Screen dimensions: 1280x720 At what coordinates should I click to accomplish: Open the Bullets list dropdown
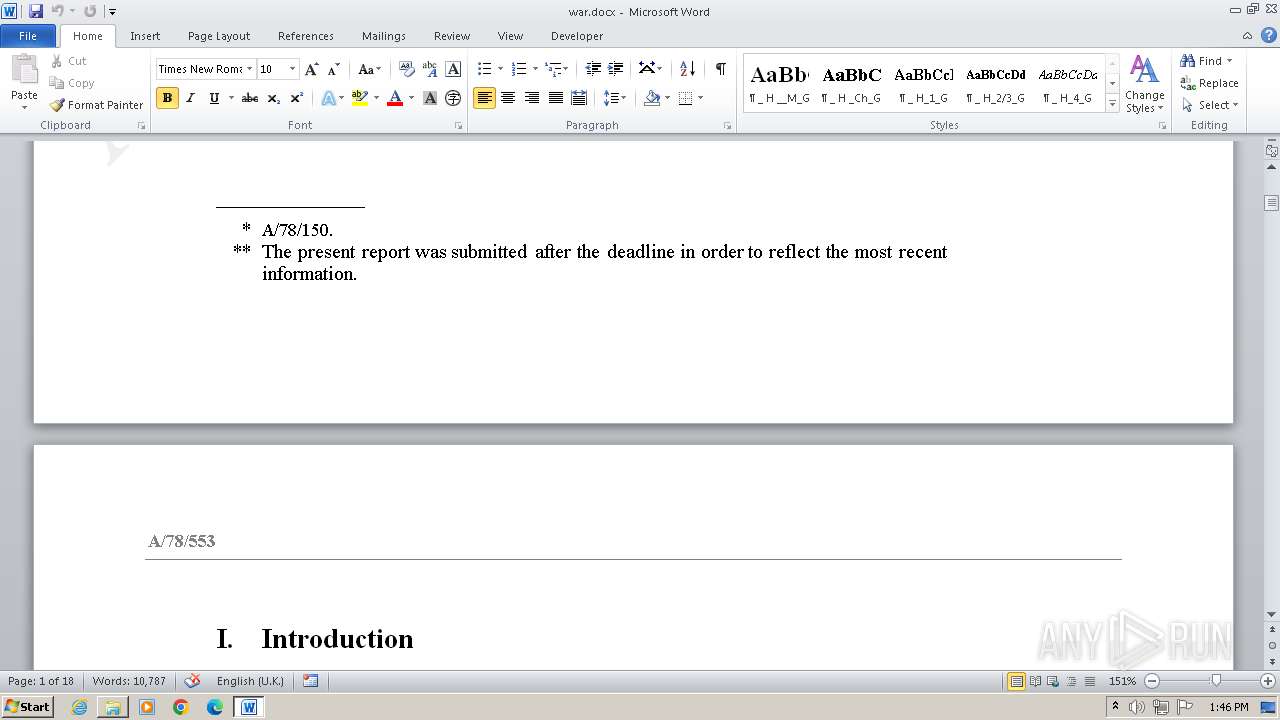(x=500, y=69)
